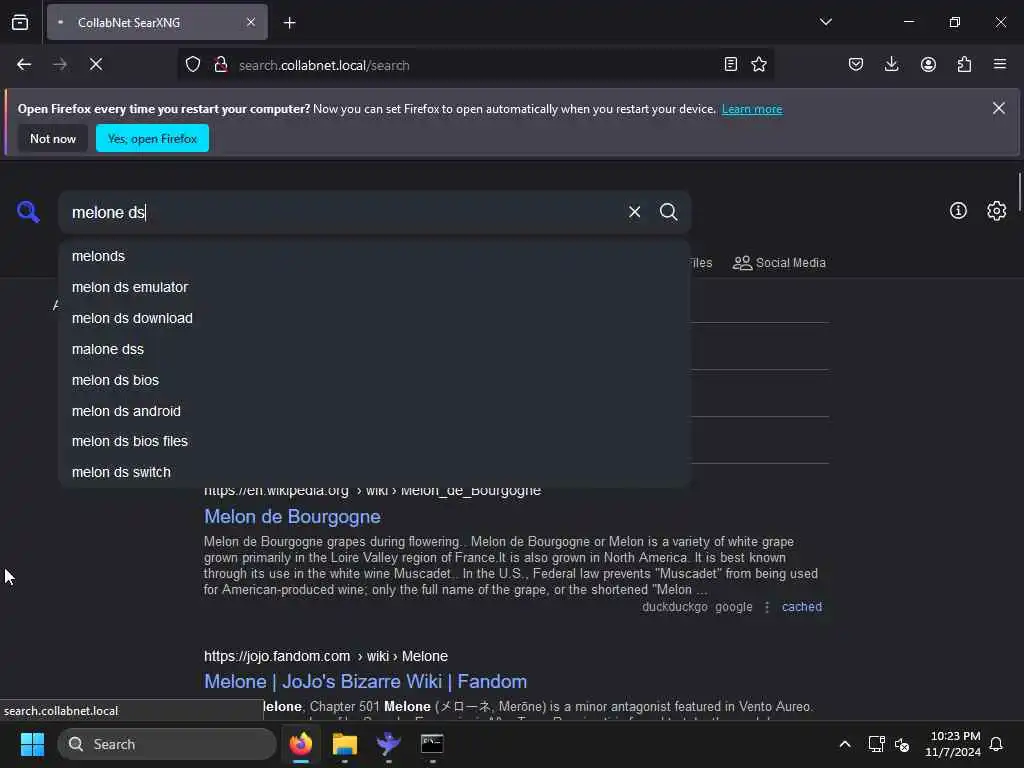Screen dimensions: 1024x768
Task: Open cached version of Melon result
Action: pyautogui.click(x=802, y=607)
